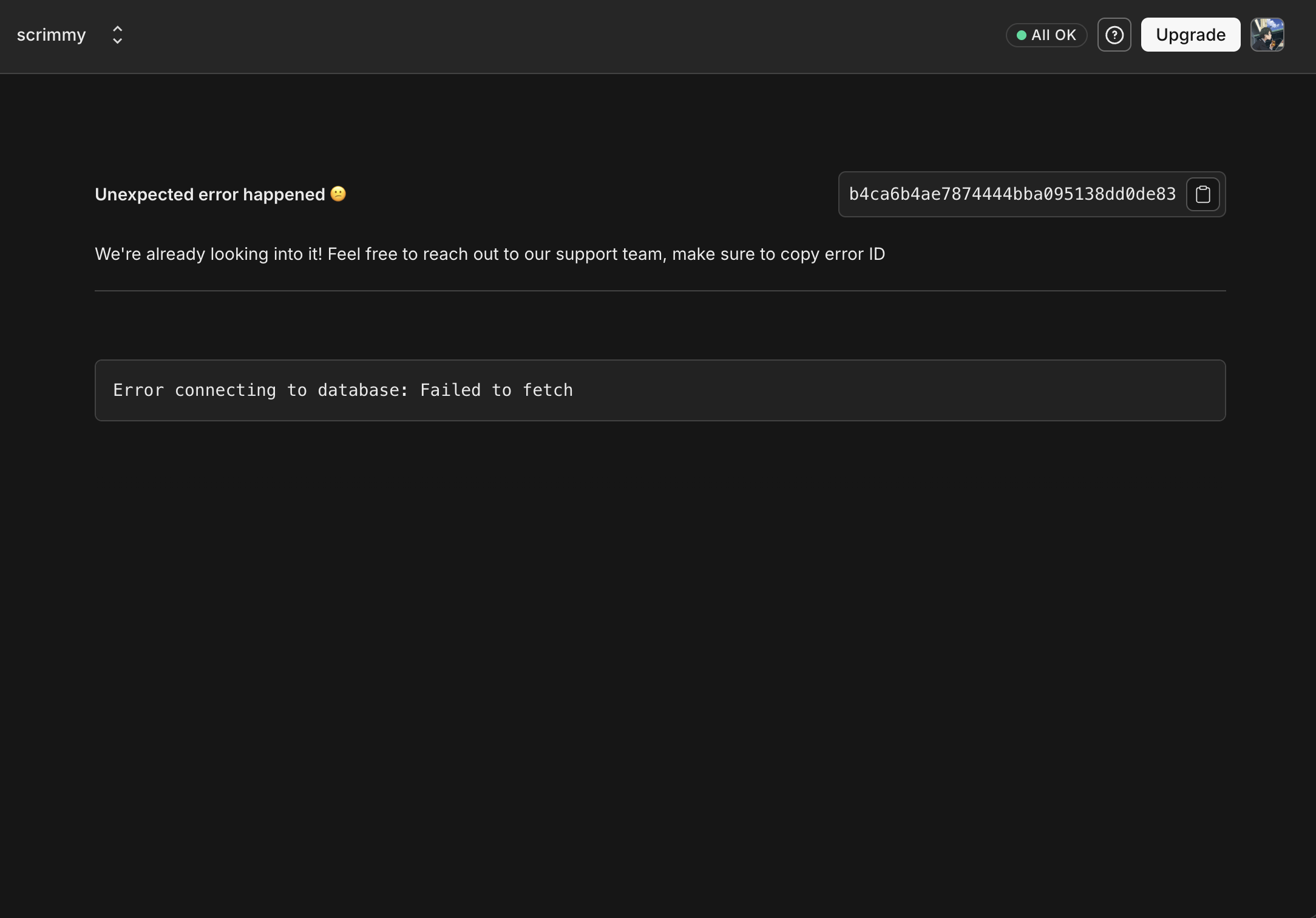This screenshot has width=1316, height=918.
Task: Click the 'copy error ID' phrase
Action: pyautogui.click(x=832, y=254)
